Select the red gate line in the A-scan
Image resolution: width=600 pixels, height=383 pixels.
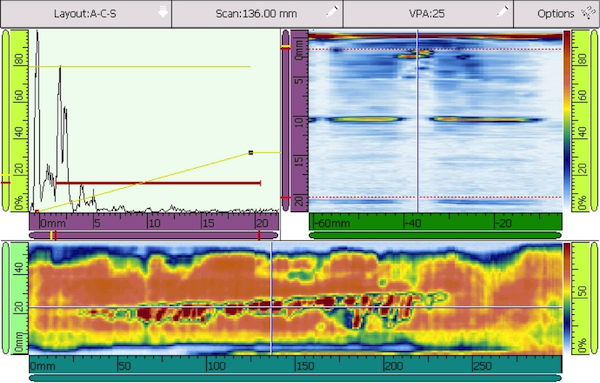158,183
